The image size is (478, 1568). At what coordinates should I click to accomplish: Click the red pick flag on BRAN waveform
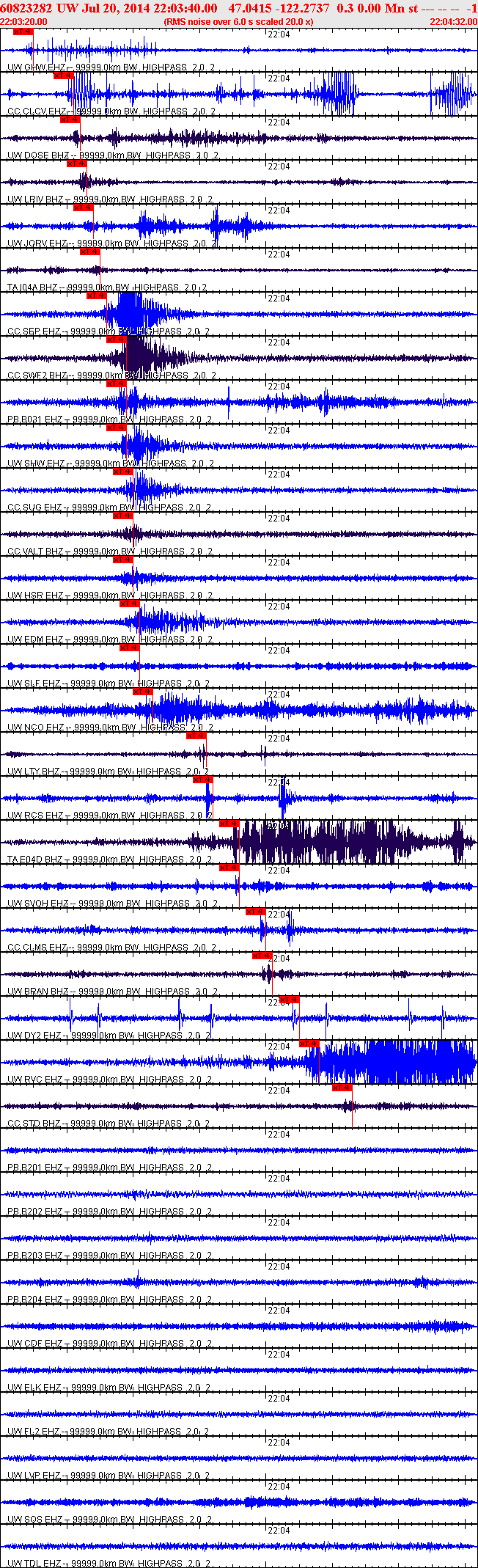(262, 956)
